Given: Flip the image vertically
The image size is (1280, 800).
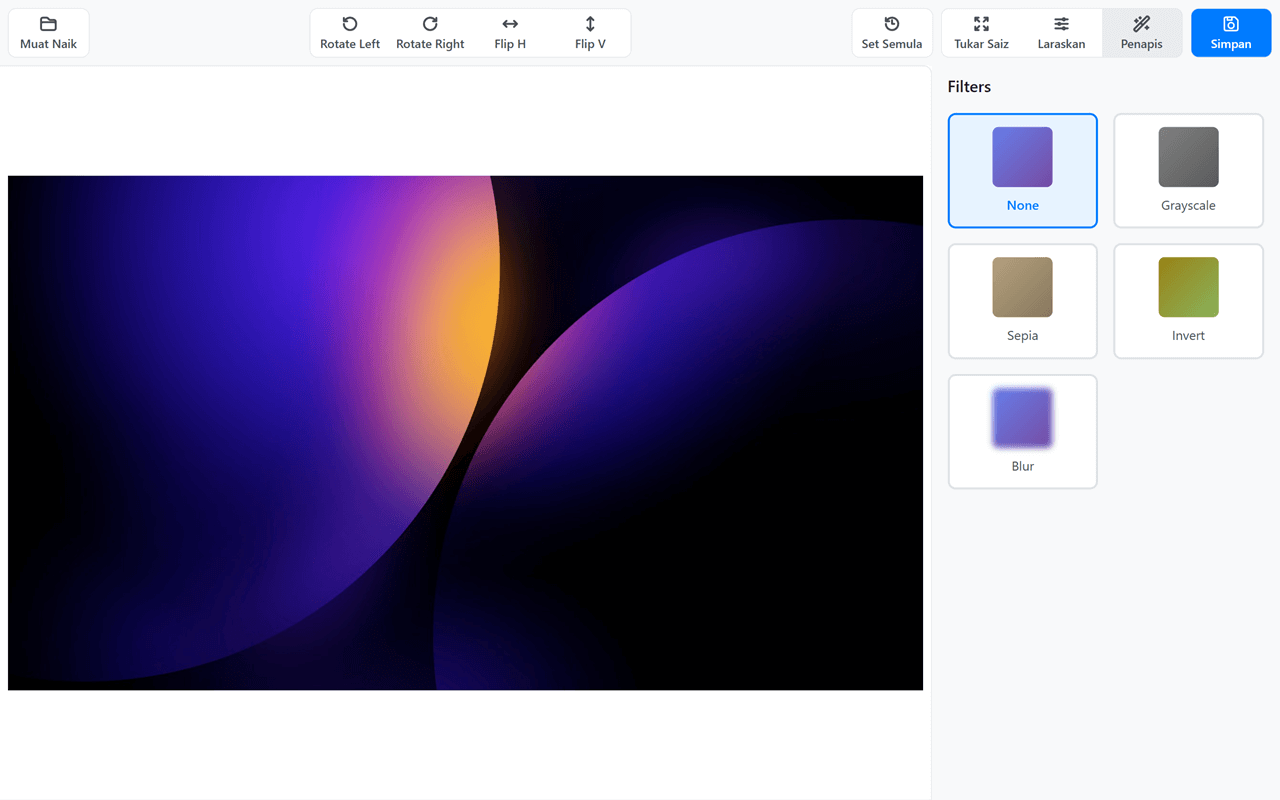Looking at the screenshot, I should 590,33.
